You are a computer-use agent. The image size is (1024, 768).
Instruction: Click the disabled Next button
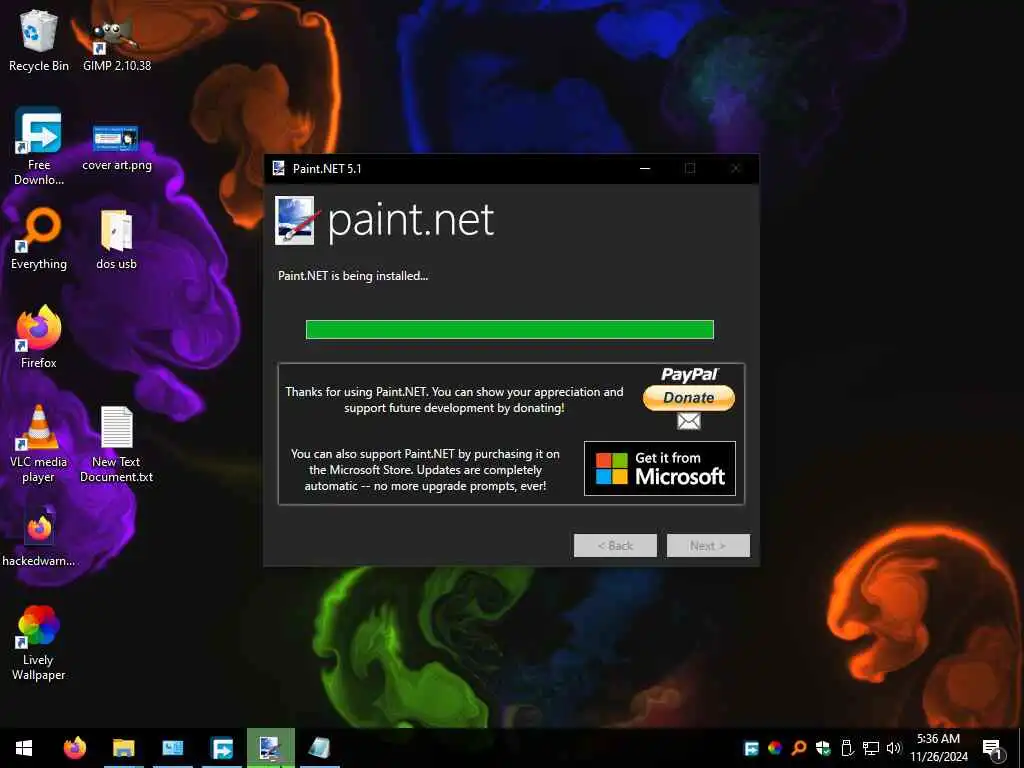pyautogui.click(x=708, y=545)
